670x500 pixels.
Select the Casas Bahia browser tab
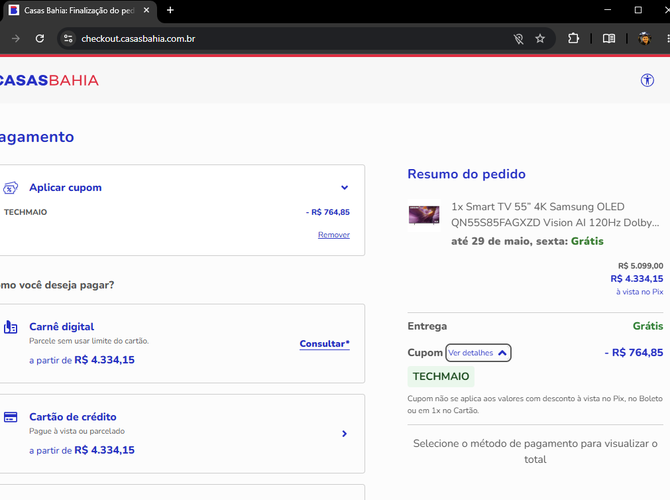(x=79, y=11)
